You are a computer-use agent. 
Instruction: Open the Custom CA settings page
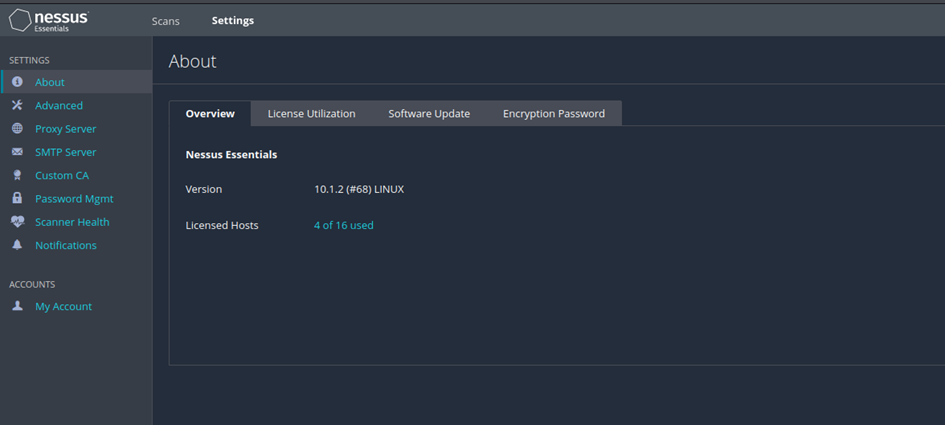(62, 175)
